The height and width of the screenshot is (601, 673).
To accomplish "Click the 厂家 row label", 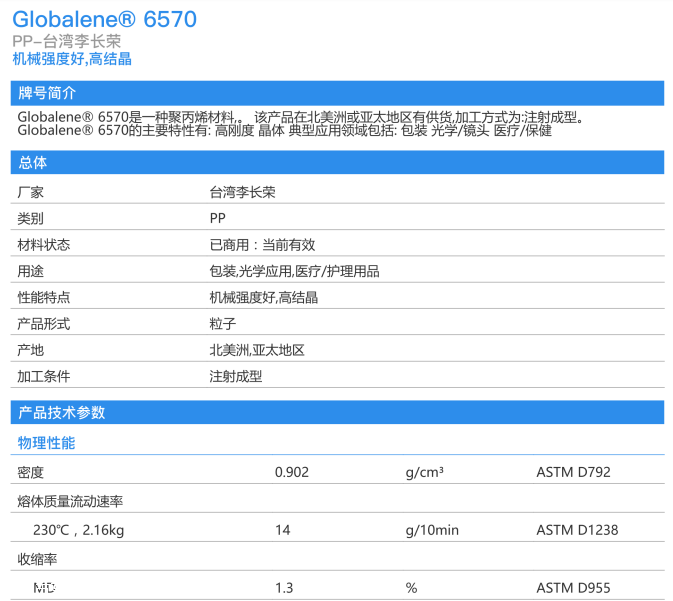I will [30, 192].
